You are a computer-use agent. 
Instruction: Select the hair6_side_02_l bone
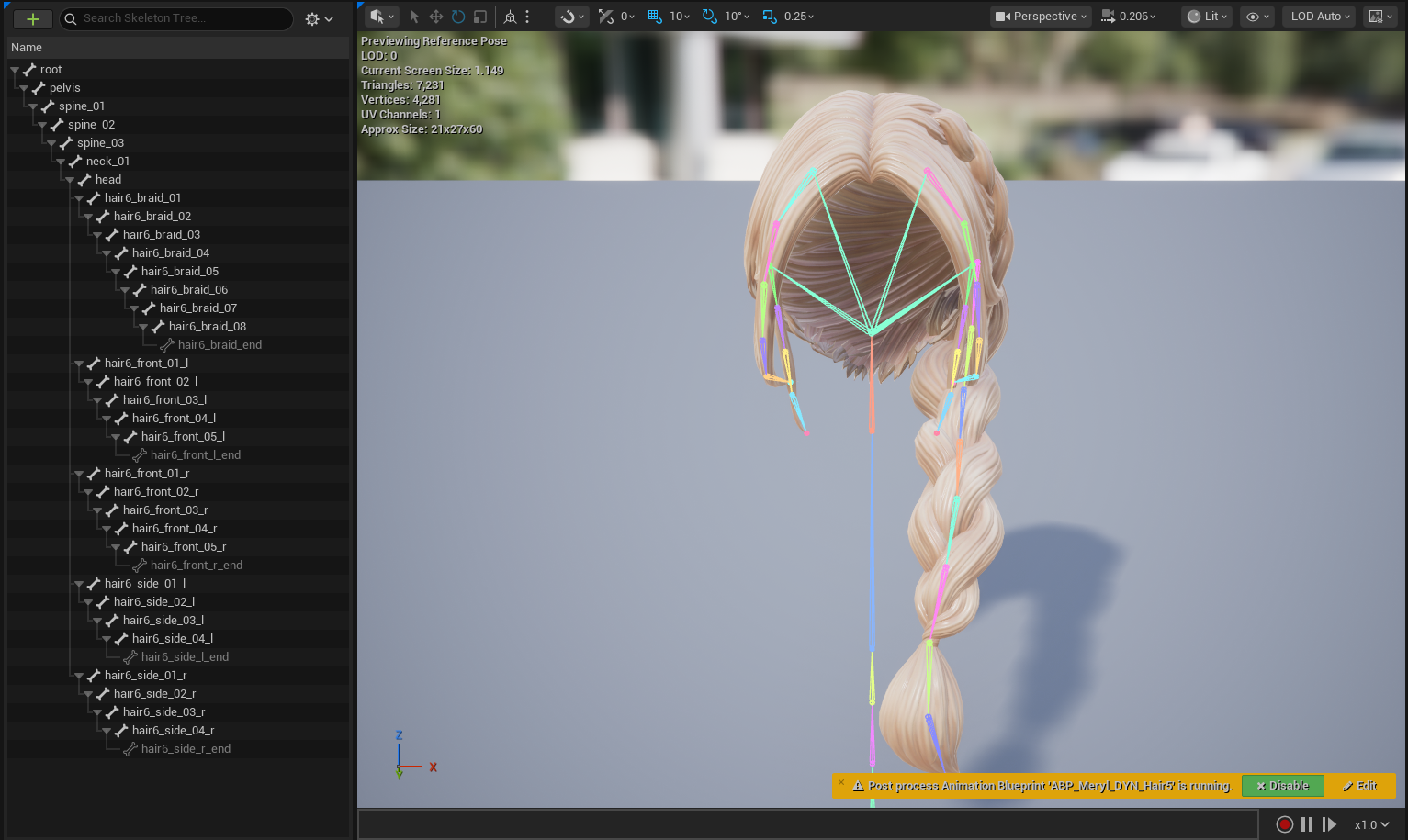154,602
